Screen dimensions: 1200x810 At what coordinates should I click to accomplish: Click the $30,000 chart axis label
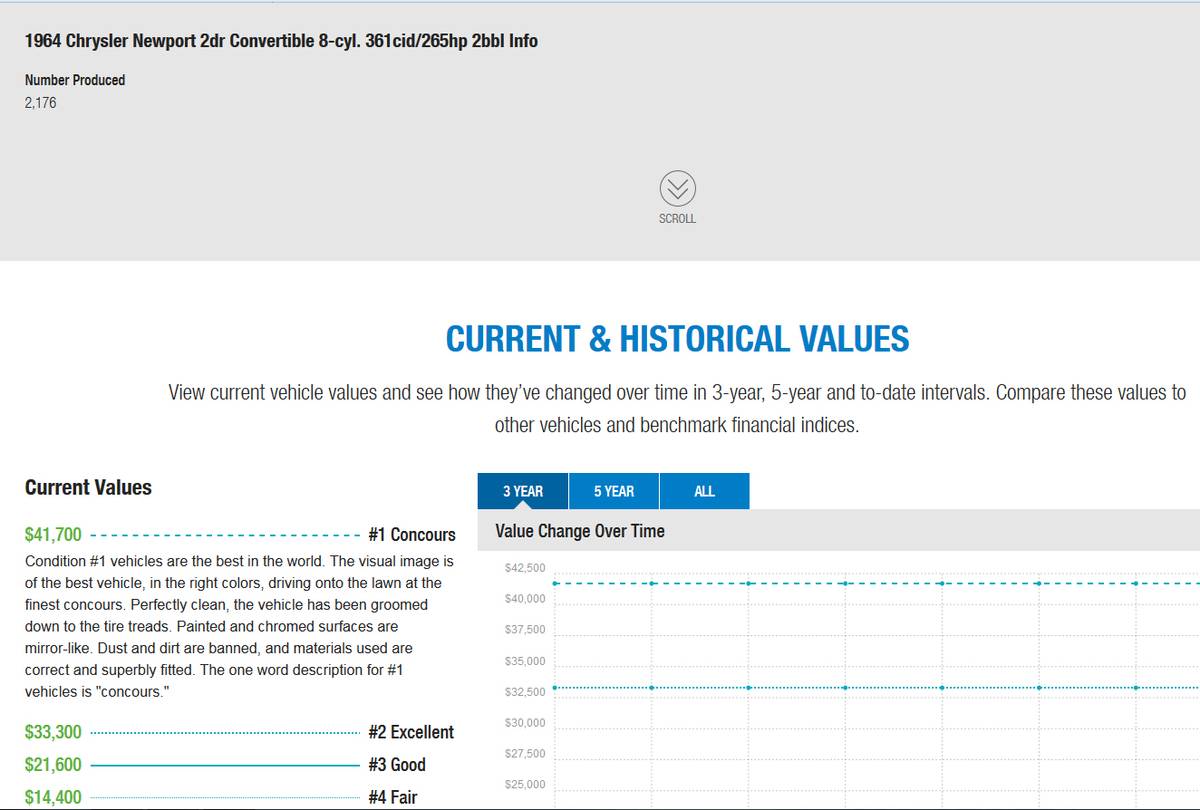point(525,723)
